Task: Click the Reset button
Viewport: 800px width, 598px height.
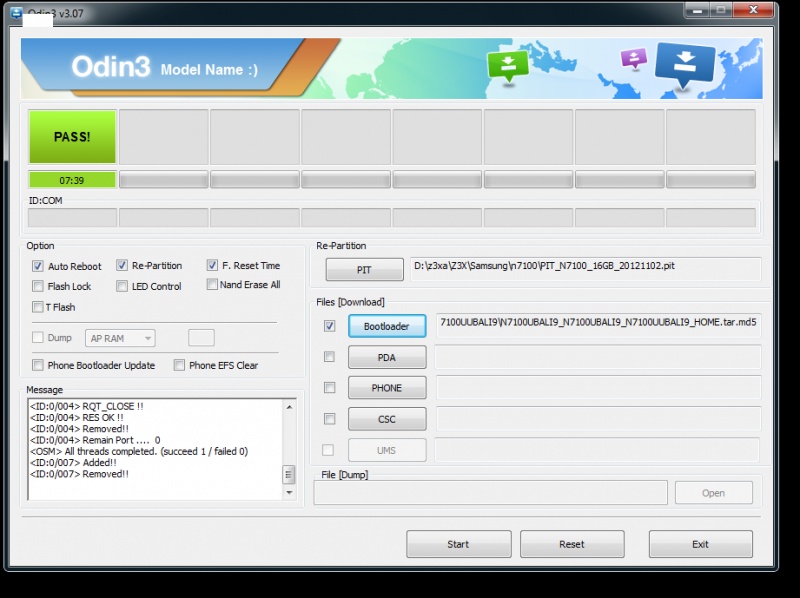Action: coord(572,544)
